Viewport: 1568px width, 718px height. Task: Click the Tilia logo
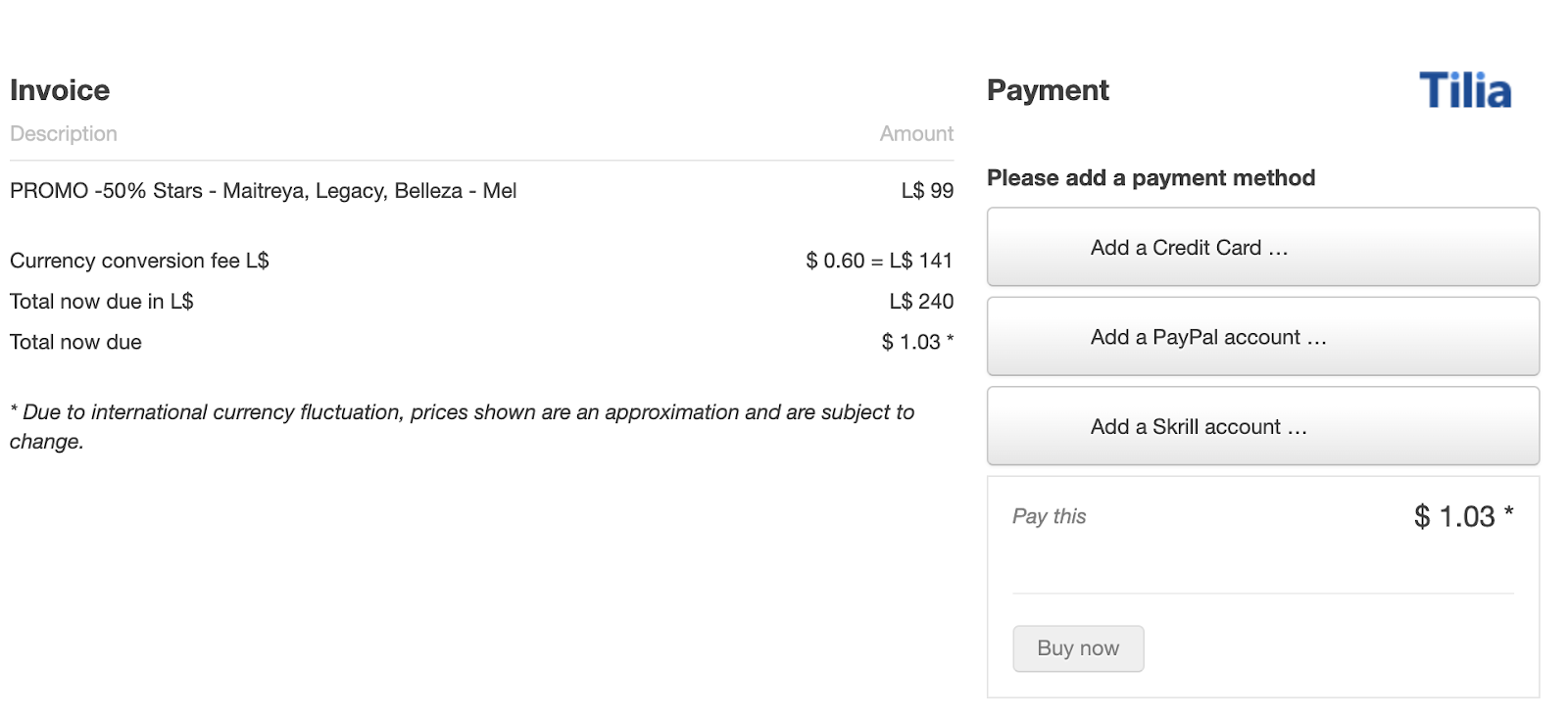pos(1465,91)
